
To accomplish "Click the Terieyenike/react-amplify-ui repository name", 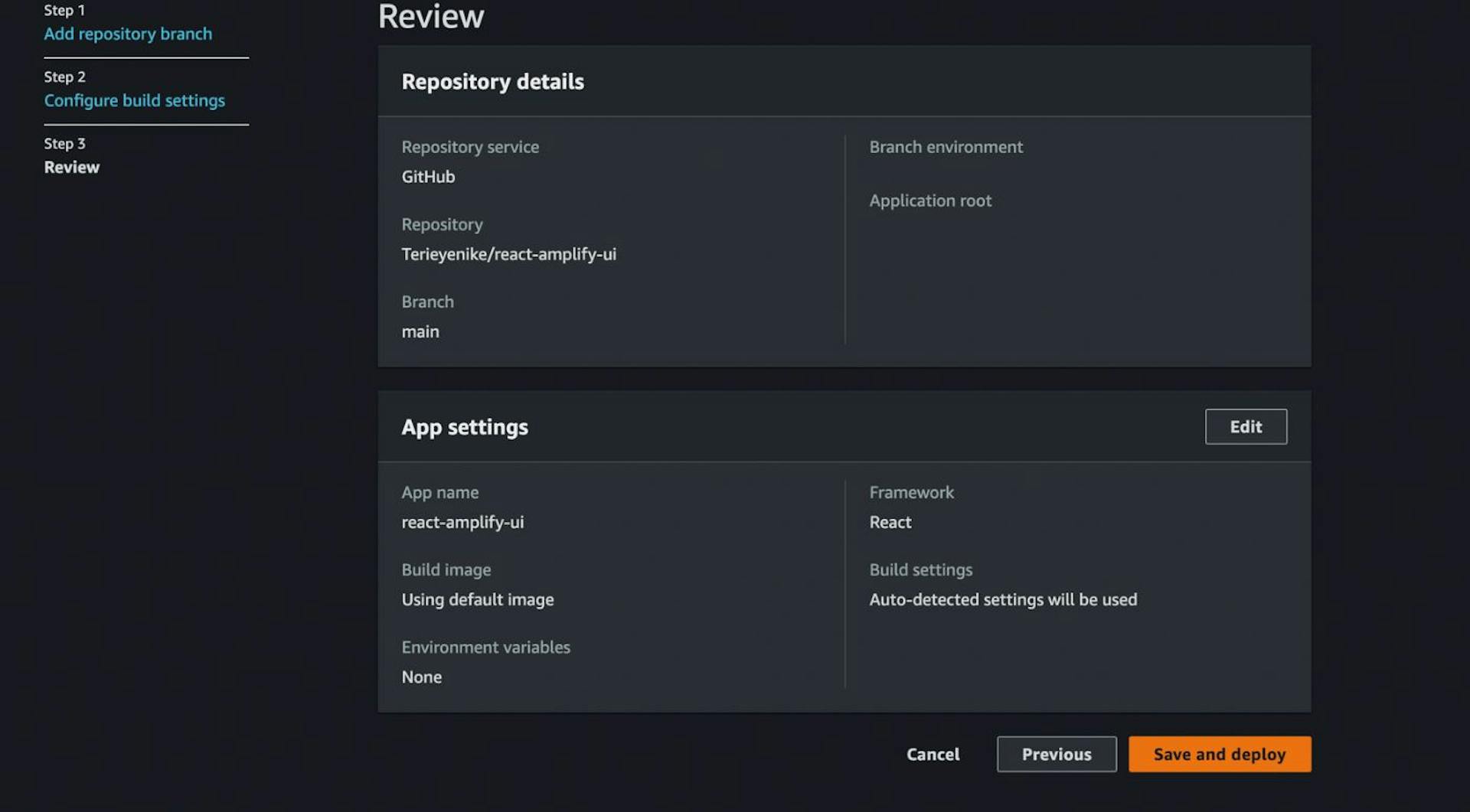I will click(x=509, y=254).
